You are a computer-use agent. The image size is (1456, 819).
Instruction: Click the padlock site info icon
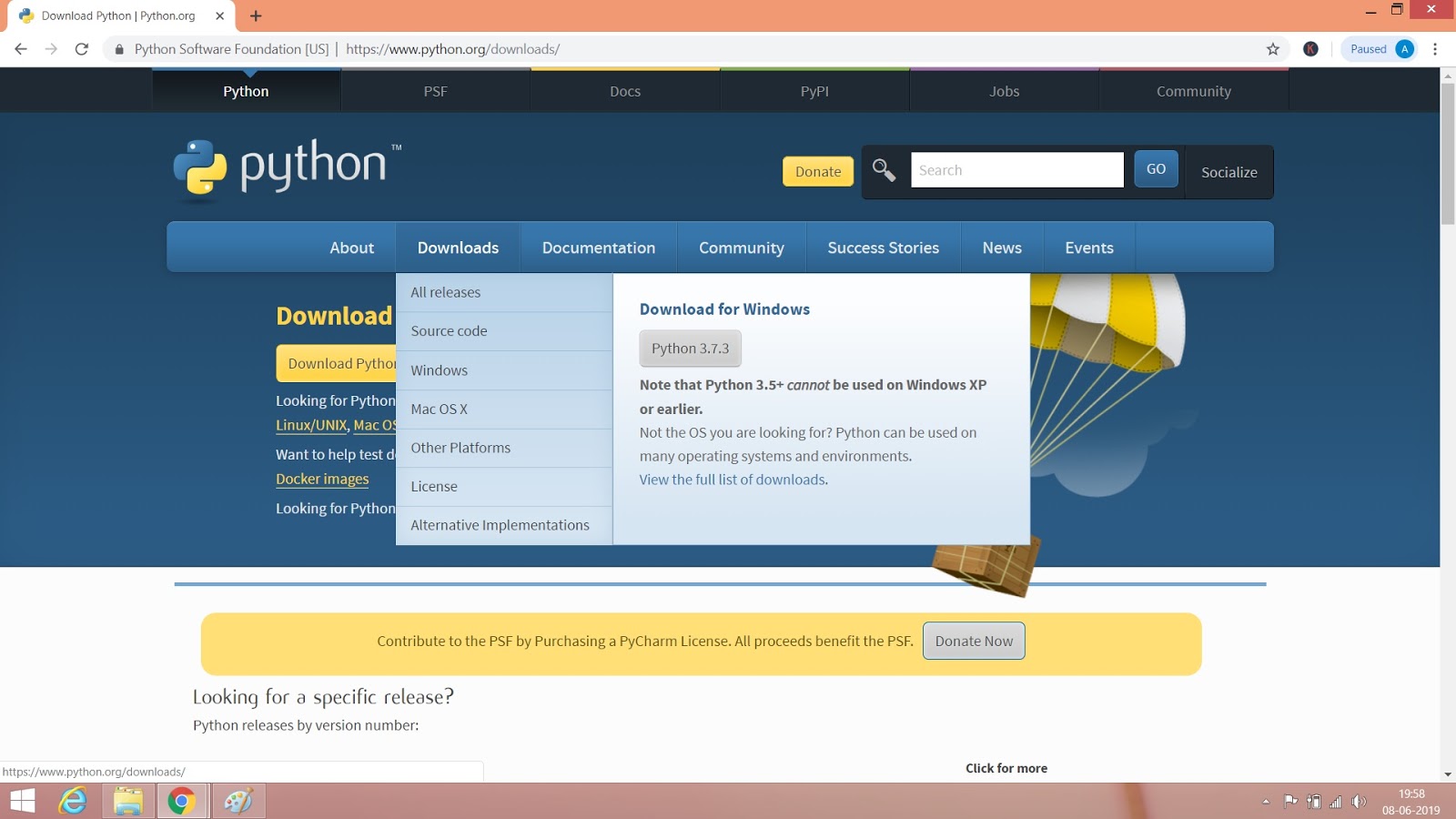[119, 49]
